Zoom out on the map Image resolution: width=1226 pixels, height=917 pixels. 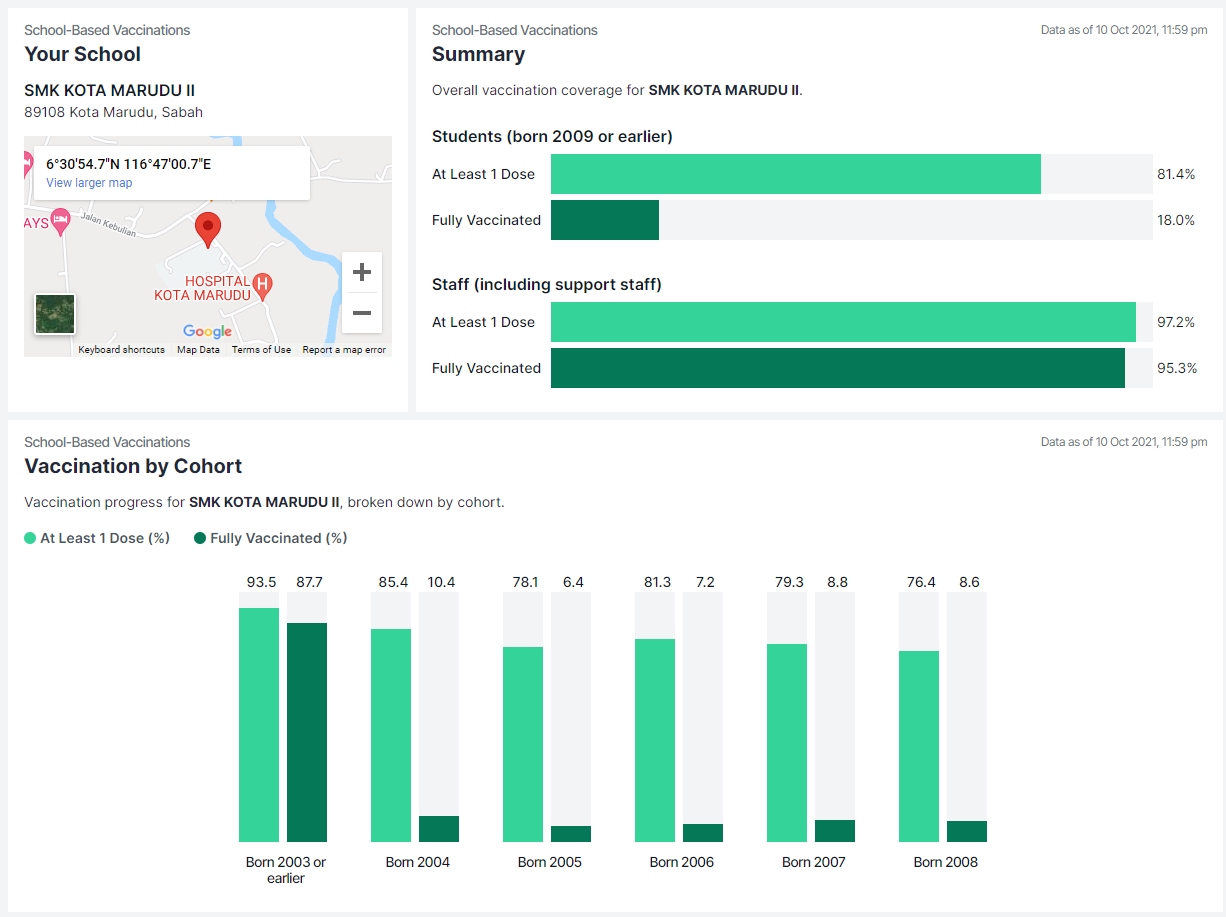pos(362,313)
